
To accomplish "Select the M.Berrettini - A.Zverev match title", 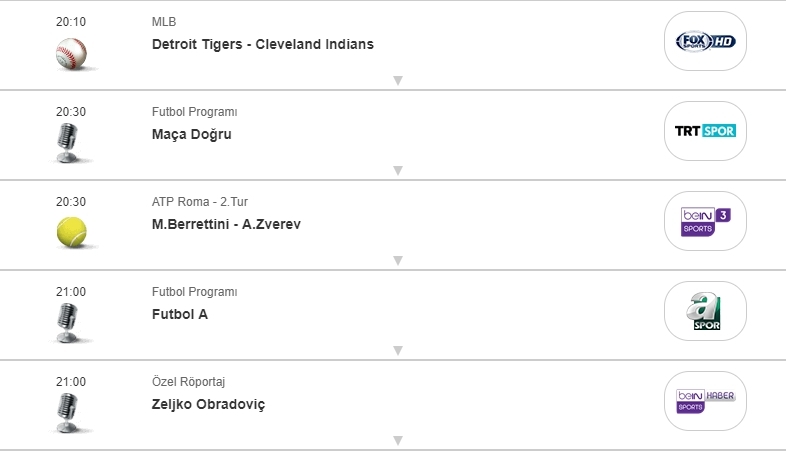I will tap(226, 224).
